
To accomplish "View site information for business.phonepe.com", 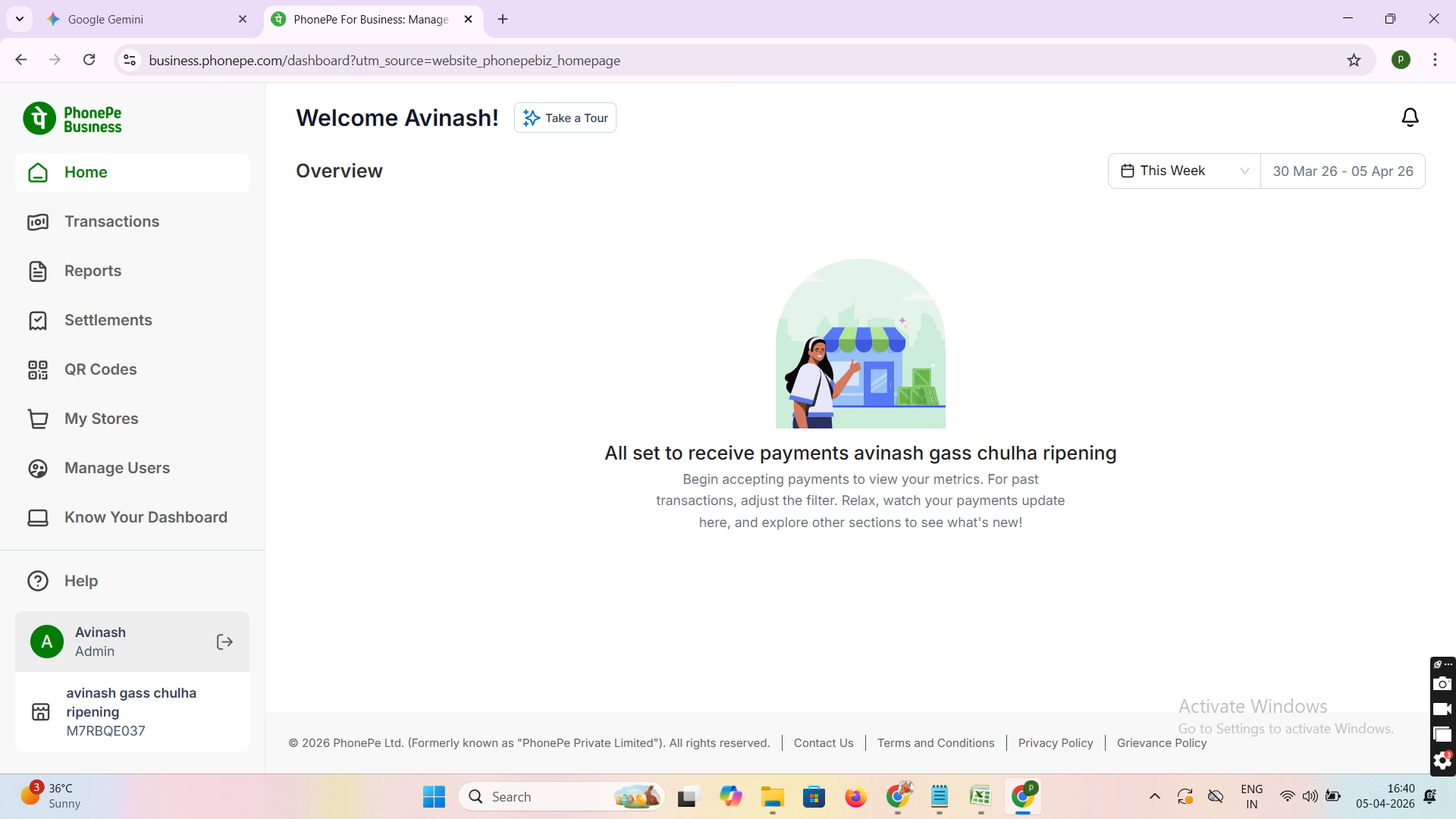I will point(130,60).
